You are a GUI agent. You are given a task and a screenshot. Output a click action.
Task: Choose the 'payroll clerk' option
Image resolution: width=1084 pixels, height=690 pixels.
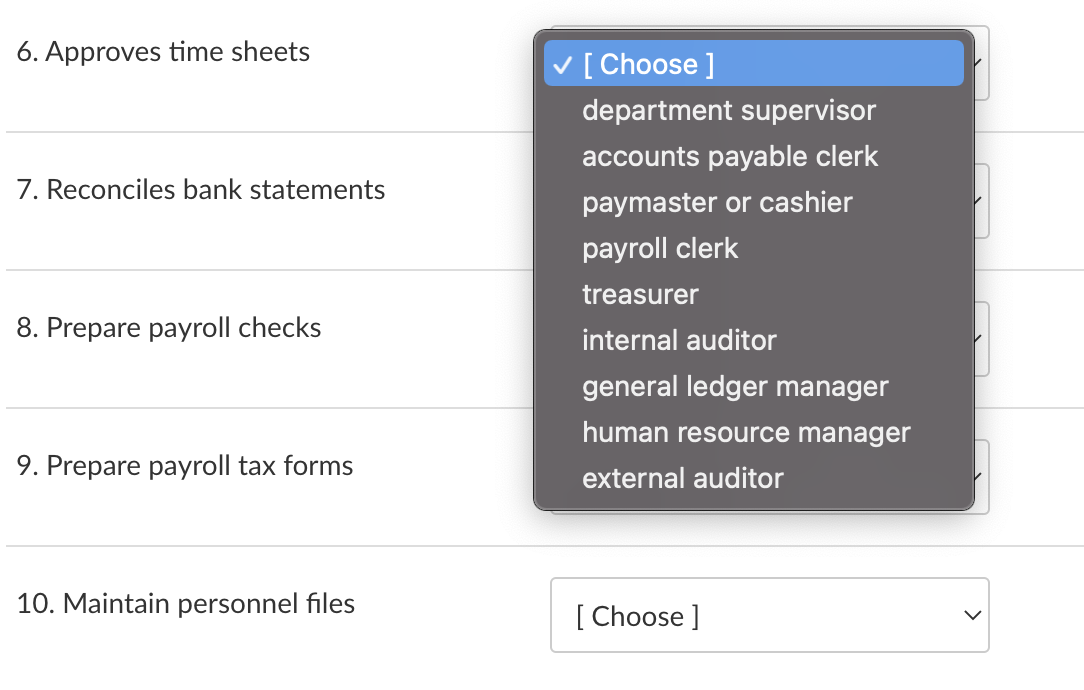(660, 248)
